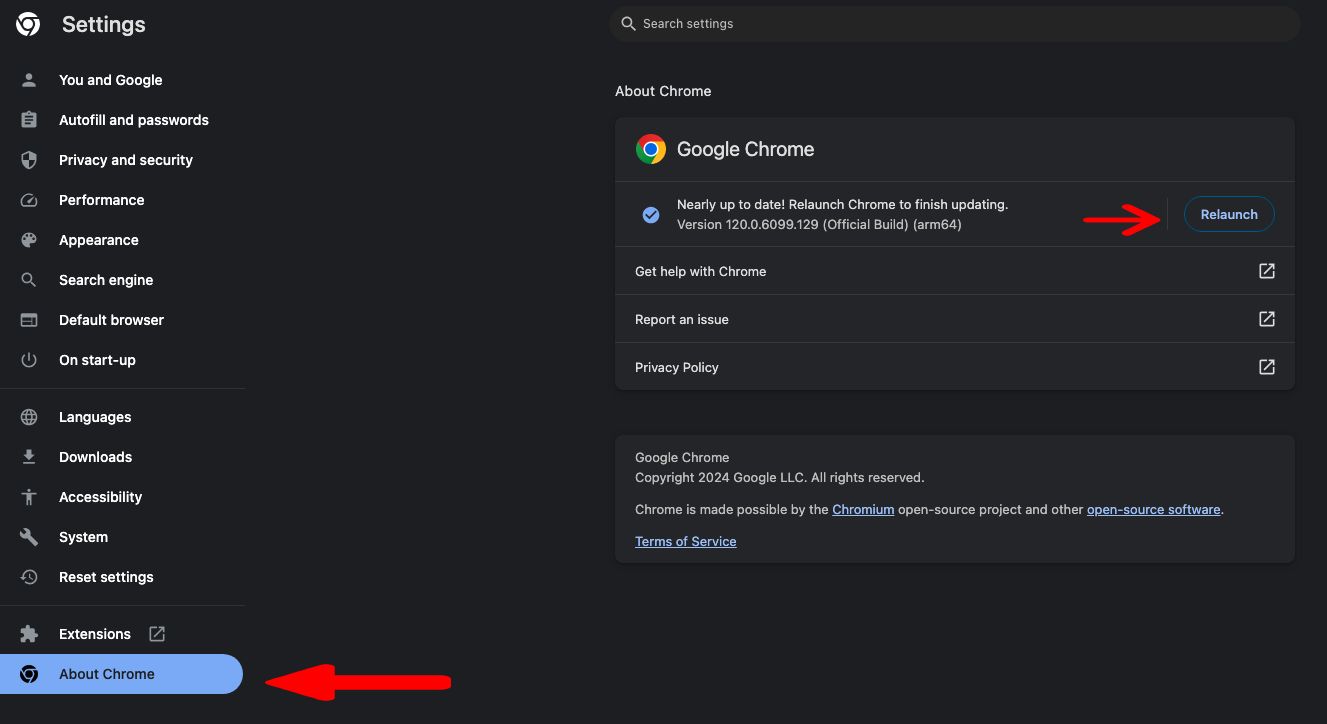The height and width of the screenshot is (724, 1327).
Task: Relaunch Chrome to finish updating
Action: (1229, 214)
